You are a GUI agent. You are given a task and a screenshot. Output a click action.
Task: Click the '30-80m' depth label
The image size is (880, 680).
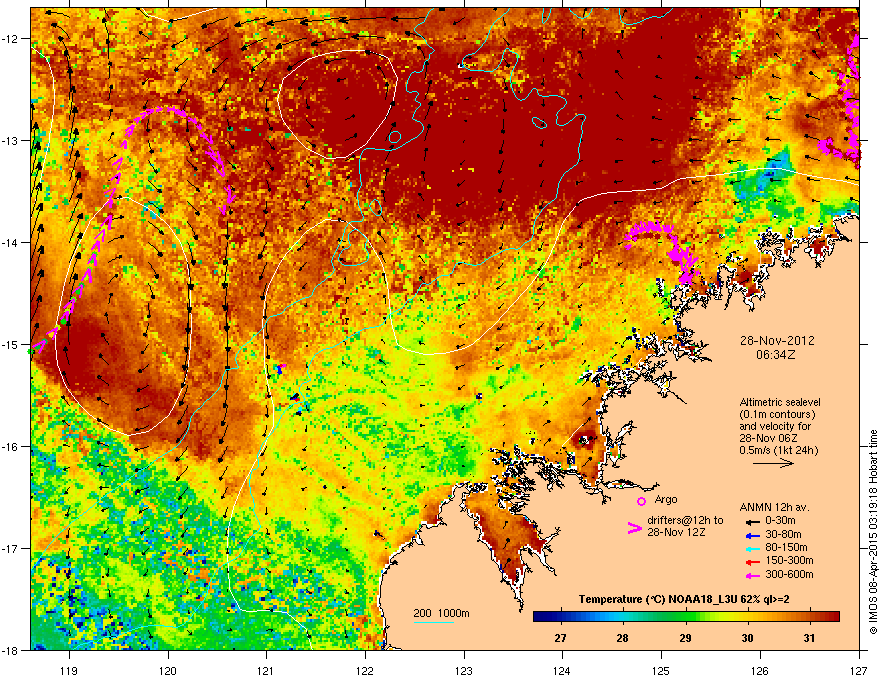point(783,535)
